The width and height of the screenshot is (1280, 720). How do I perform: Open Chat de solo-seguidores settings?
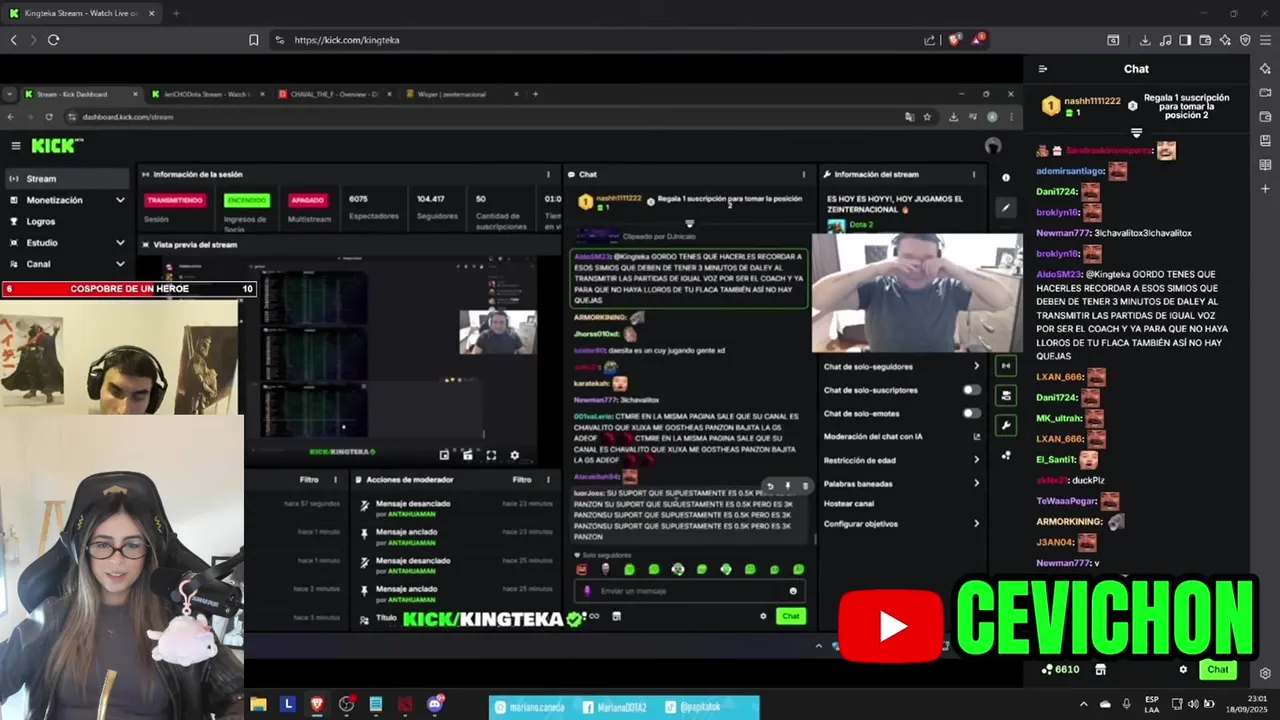pyautogui.click(x=902, y=366)
